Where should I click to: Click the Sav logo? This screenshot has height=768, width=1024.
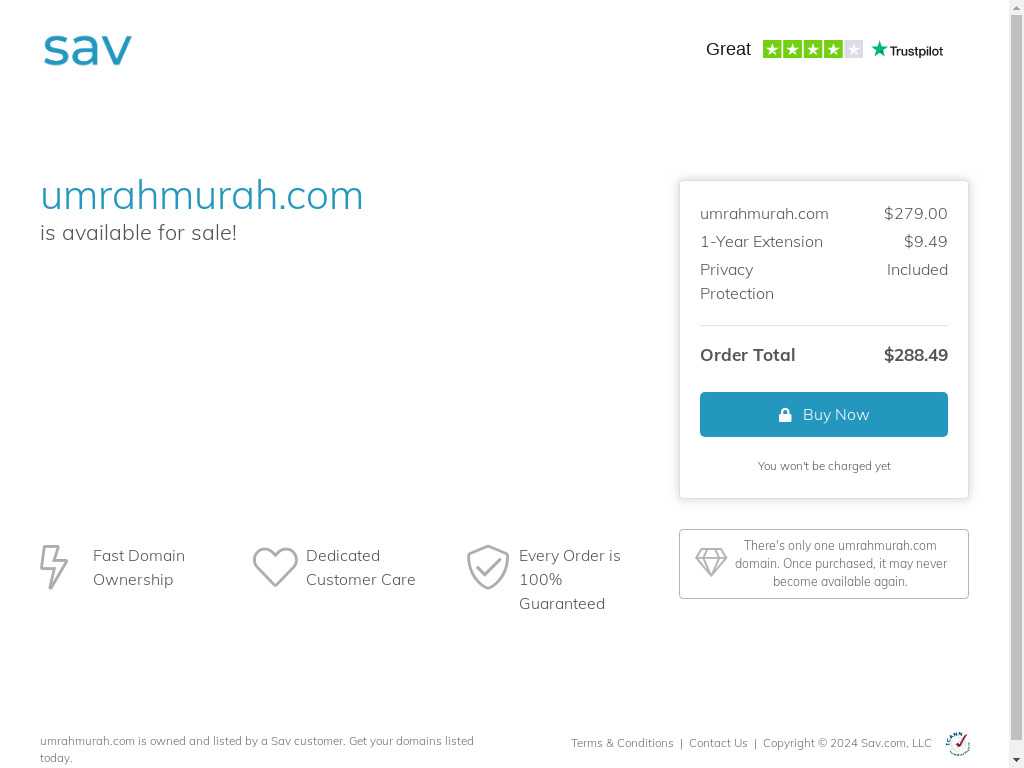[x=88, y=50]
